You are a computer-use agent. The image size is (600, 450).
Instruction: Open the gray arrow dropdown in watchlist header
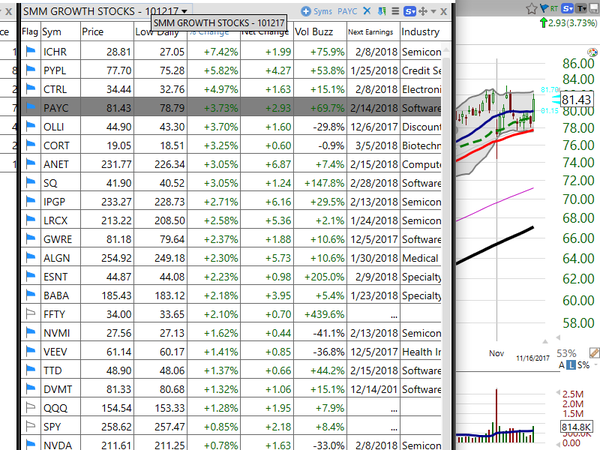click(434, 11)
